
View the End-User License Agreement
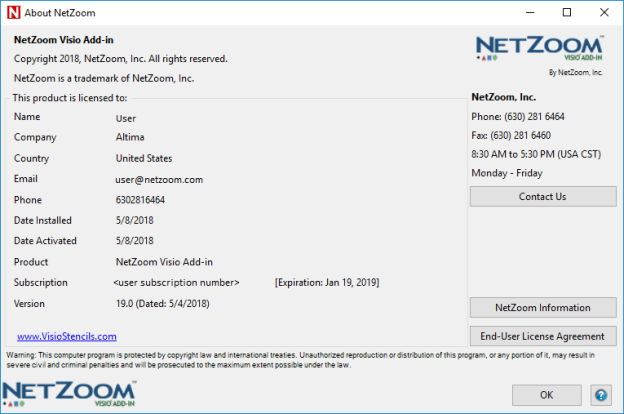(x=543, y=336)
